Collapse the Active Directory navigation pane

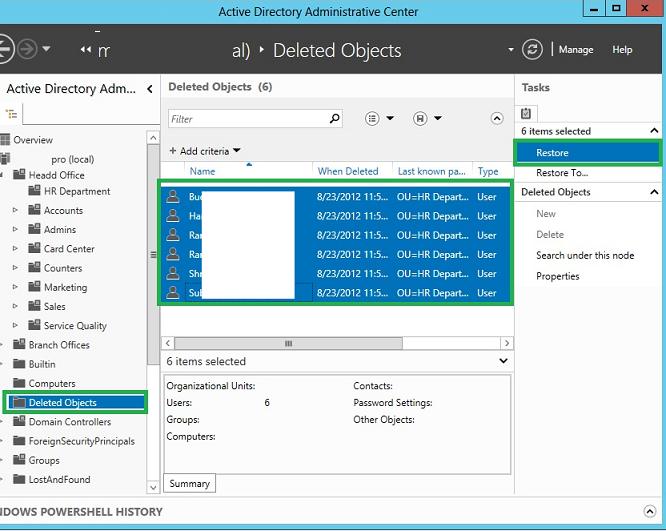point(150,89)
